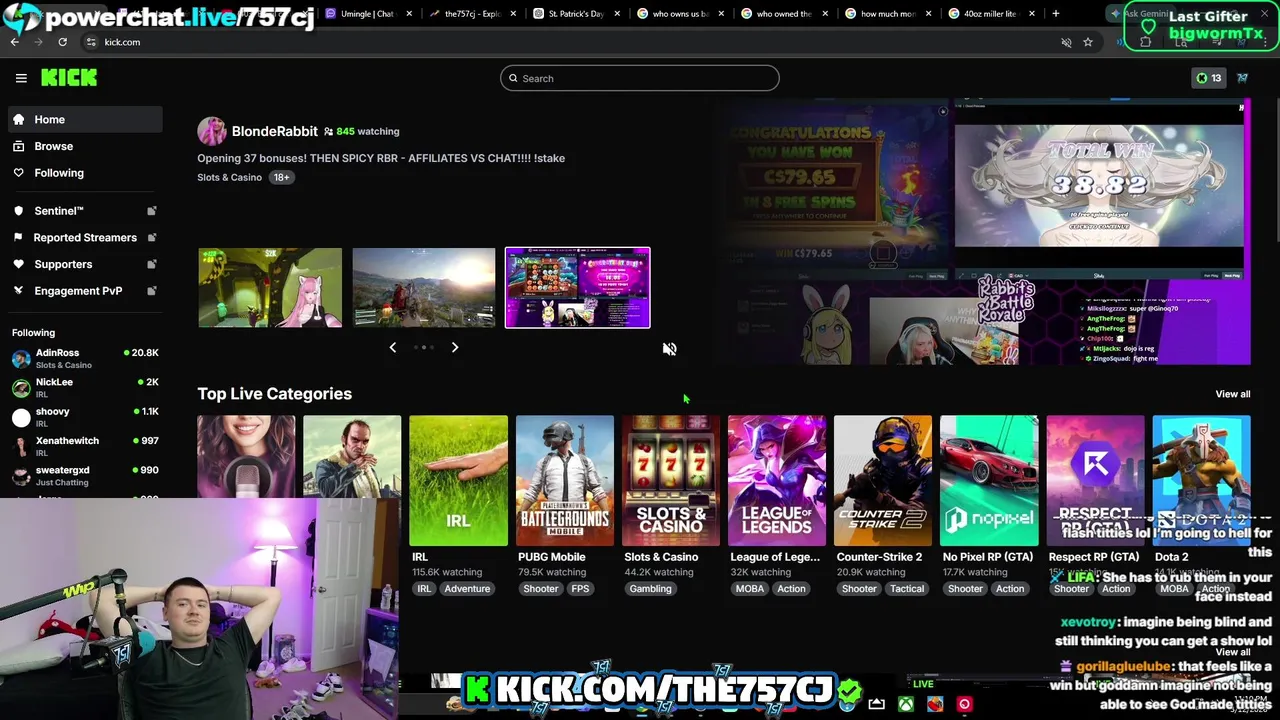The image size is (1280, 720).
Task: Open the Xbox app in the taskbar
Action: 905,704
